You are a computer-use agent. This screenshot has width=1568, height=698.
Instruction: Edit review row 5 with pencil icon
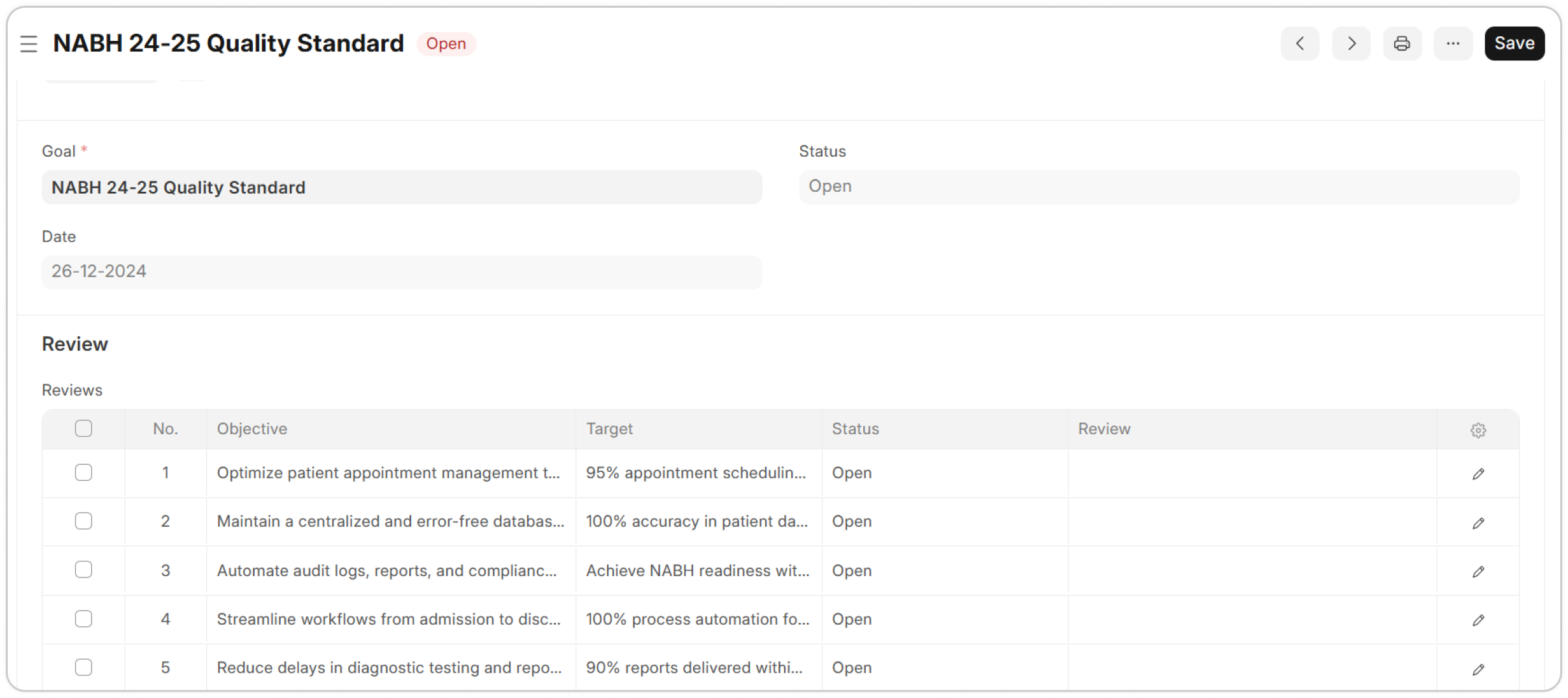click(1478, 669)
